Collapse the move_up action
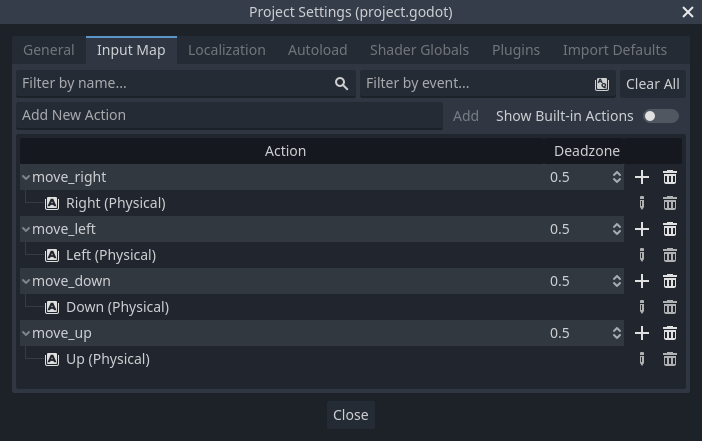 pyautogui.click(x=26, y=333)
